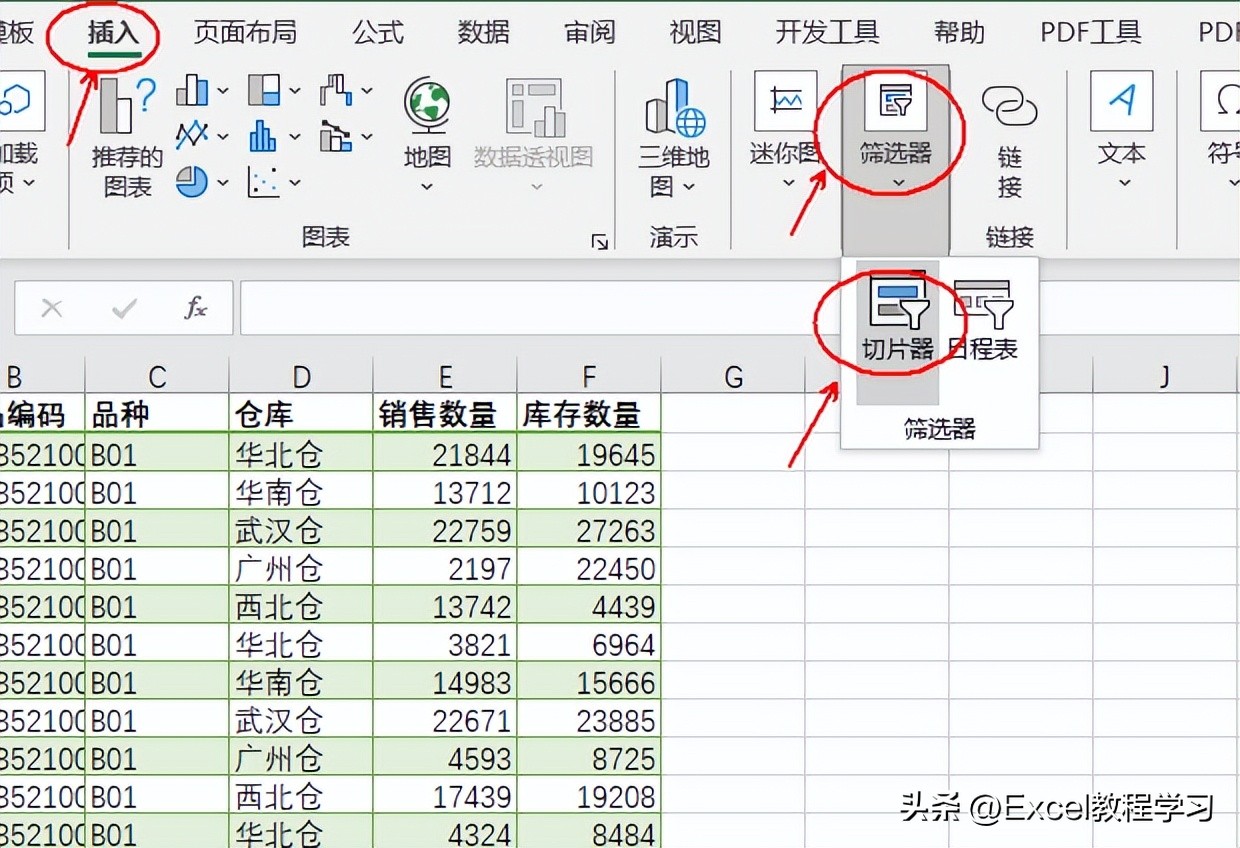This screenshot has height=848, width=1240.
Task: Select column C header
Action: (x=157, y=377)
